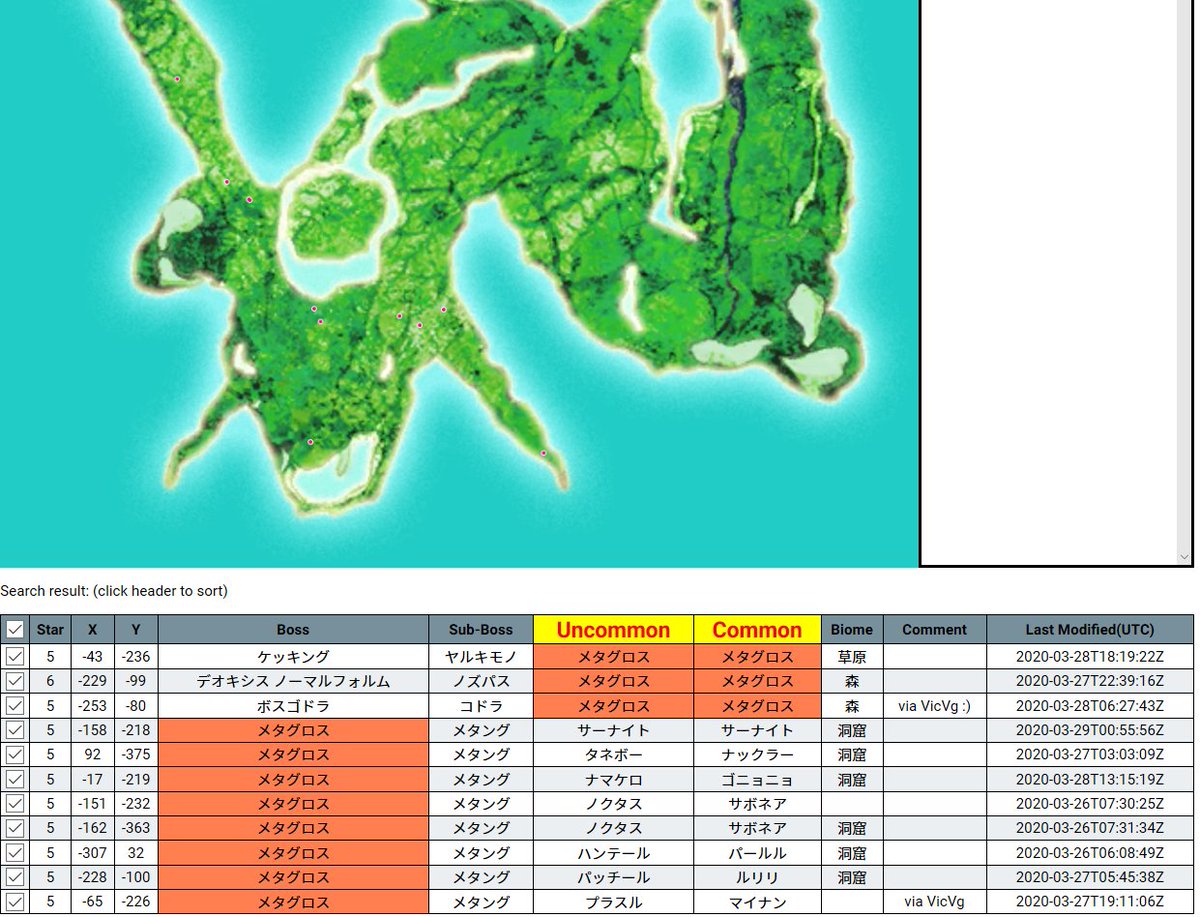The height and width of the screenshot is (917, 1200).
Task: Uncheck the row for ケッキング boss
Action: (x=15, y=657)
